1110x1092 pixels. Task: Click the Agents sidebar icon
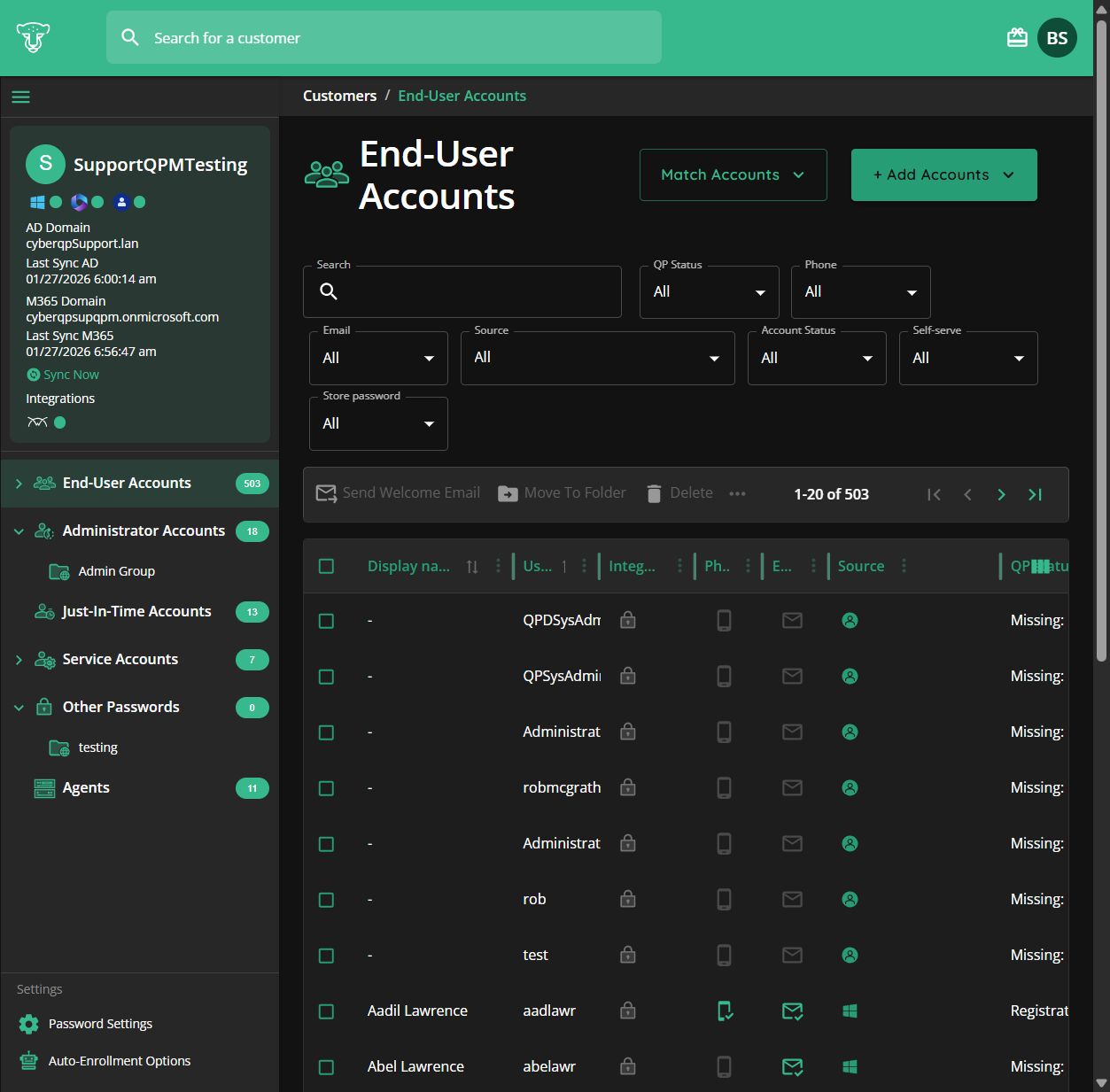[44, 788]
